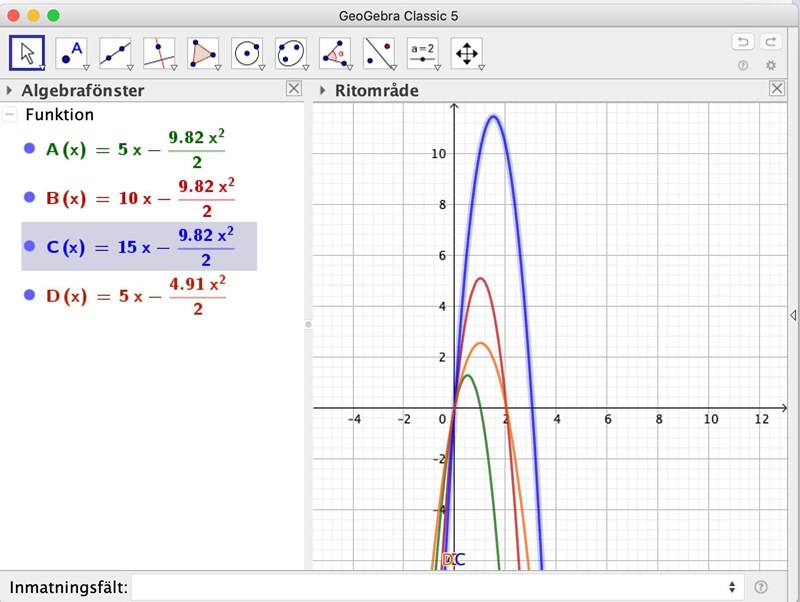Collapse the Funktion group in the algebra list
Image resolution: width=800 pixels, height=602 pixels.
[10, 115]
